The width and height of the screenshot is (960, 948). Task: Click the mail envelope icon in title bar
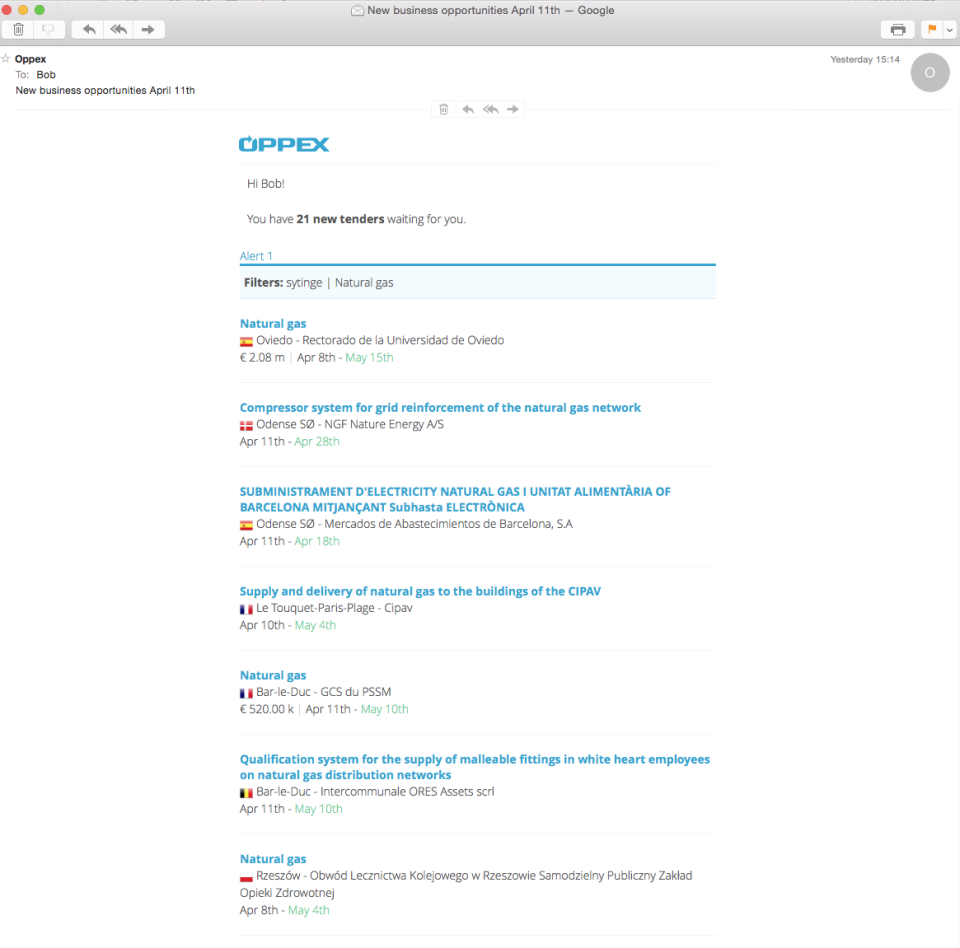click(357, 10)
